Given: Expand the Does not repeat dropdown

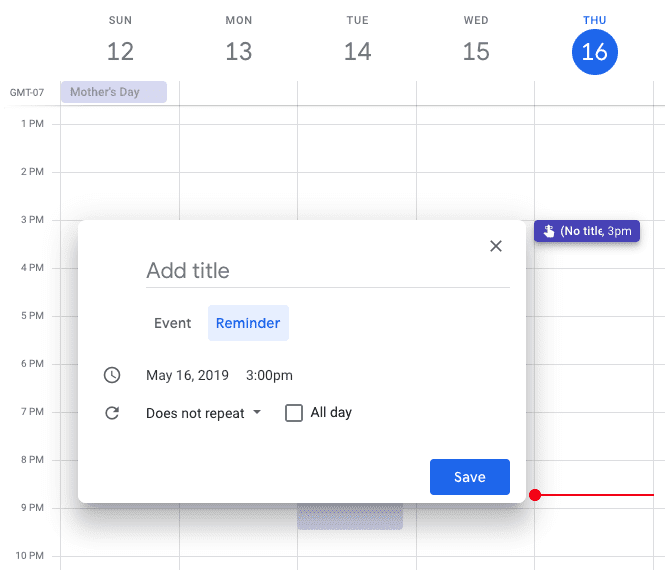Looking at the screenshot, I should click(x=204, y=413).
